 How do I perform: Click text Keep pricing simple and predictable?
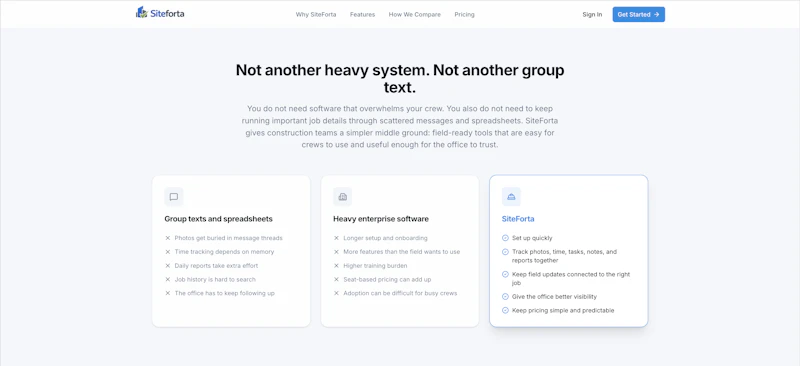563,310
